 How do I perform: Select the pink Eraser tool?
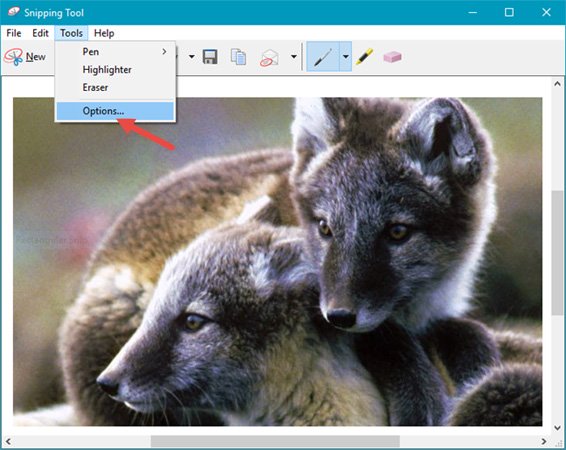point(392,57)
